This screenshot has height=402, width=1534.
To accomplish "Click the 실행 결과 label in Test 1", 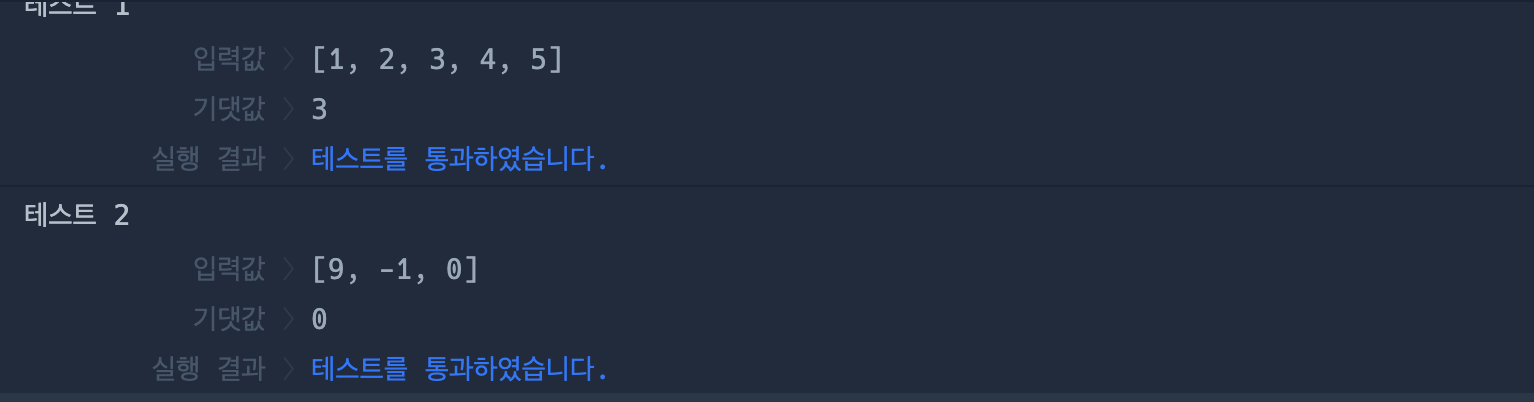I will tap(208, 159).
